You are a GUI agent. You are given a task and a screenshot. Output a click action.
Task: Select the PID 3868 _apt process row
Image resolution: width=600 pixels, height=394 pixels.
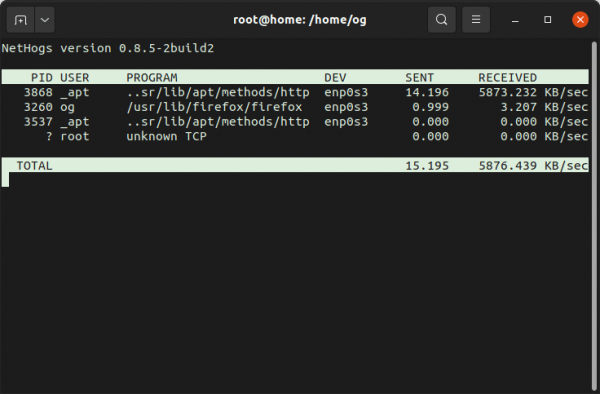point(295,92)
